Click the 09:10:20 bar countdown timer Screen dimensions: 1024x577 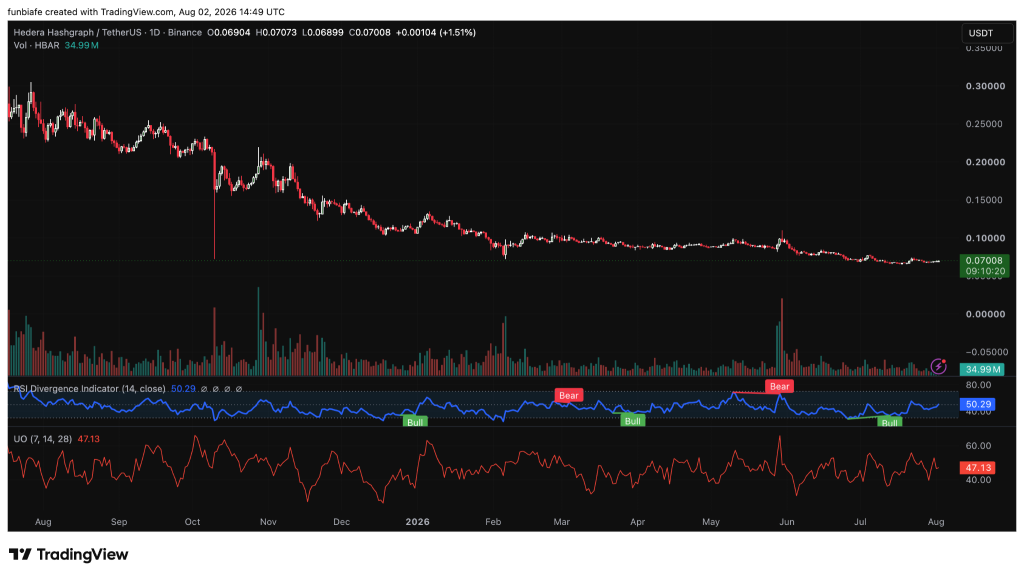pyautogui.click(x=985, y=271)
